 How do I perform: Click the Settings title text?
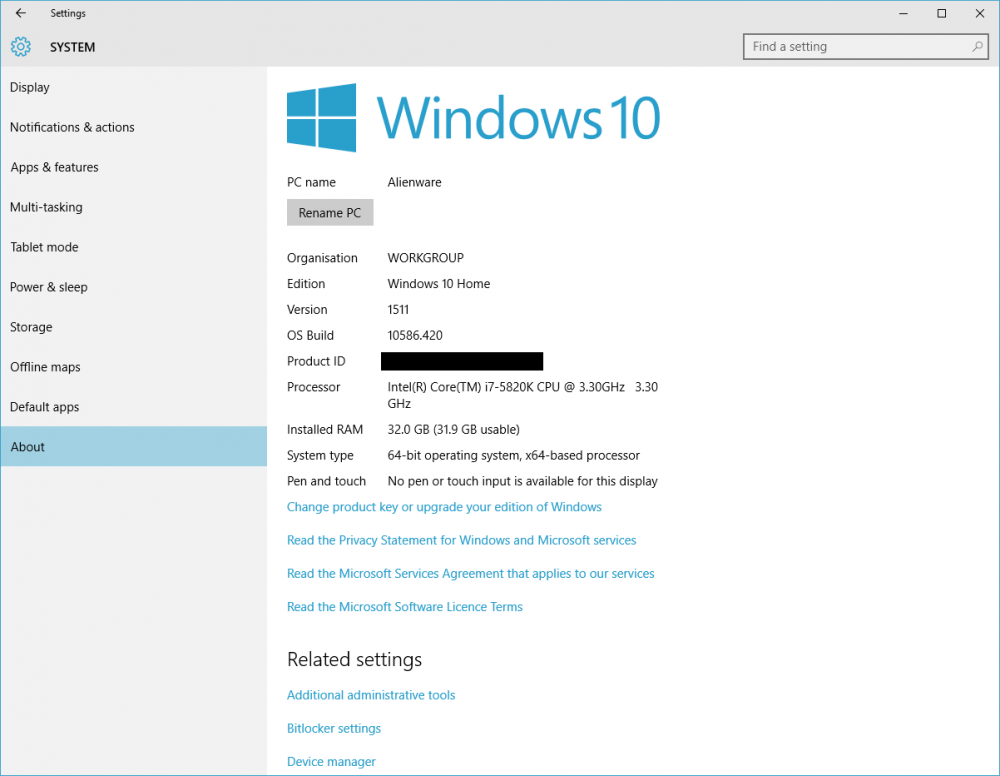[68, 13]
